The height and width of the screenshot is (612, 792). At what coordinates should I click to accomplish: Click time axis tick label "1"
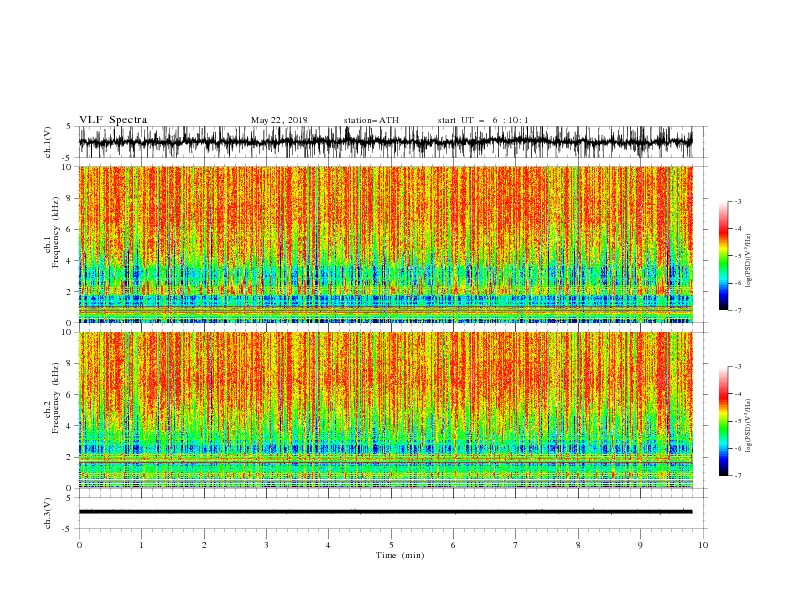click(141, 545)
